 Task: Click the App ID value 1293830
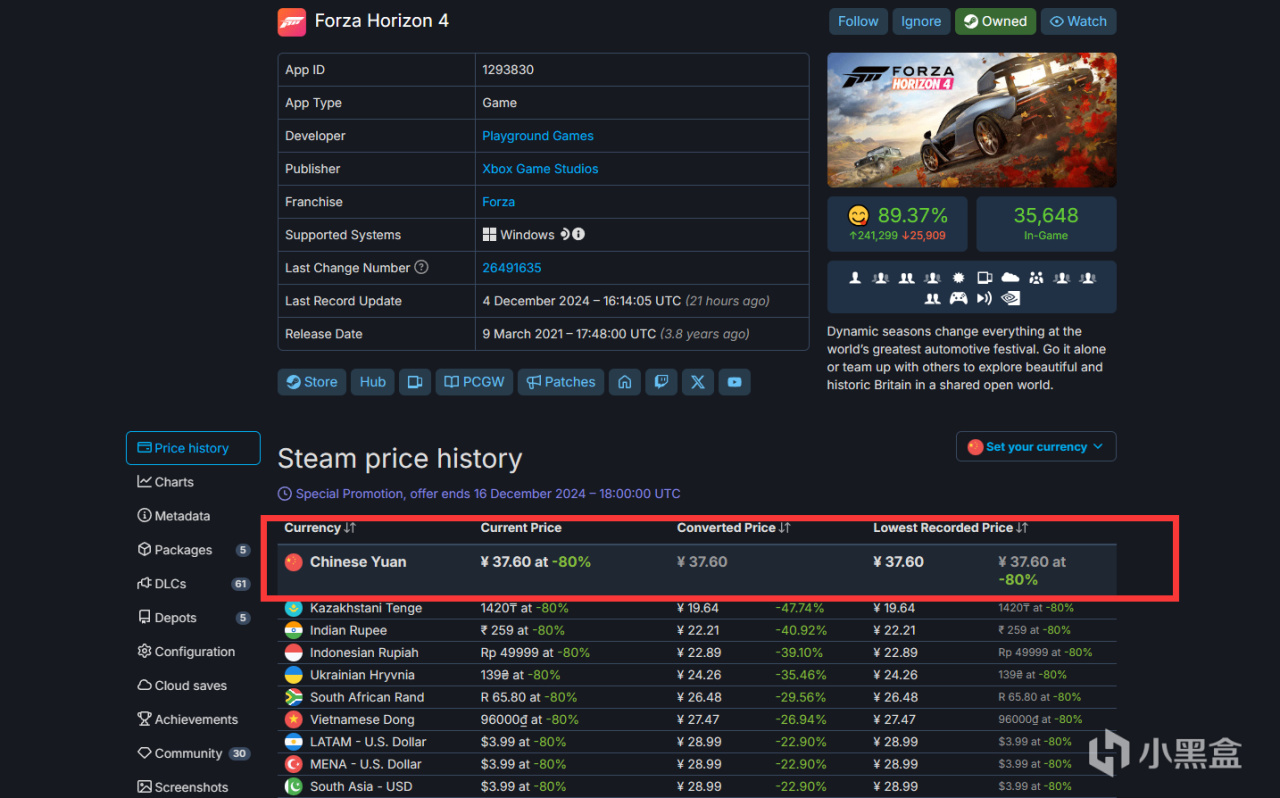pos(508,70)
